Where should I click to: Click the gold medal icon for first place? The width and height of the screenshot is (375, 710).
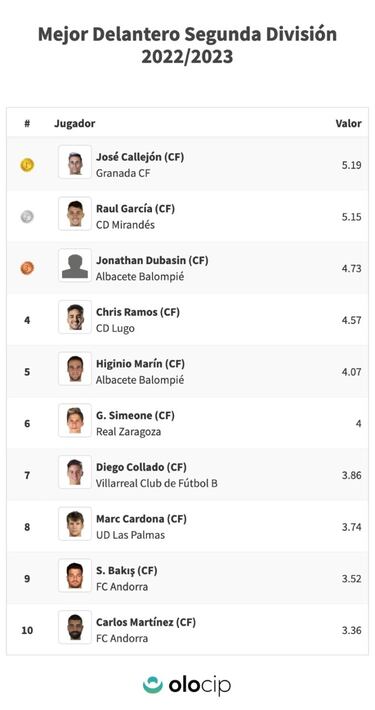point(27,165)
